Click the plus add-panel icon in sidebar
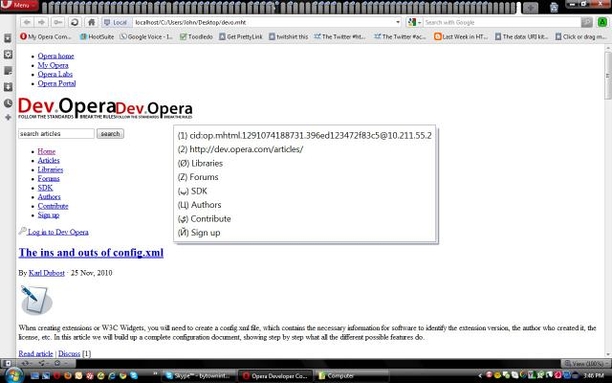 [x=8, y=117]
